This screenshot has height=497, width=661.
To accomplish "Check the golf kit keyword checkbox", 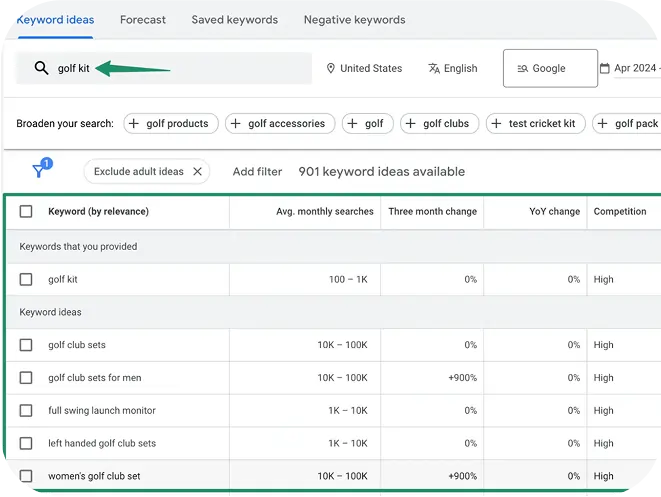I will (x=26, y=280).
